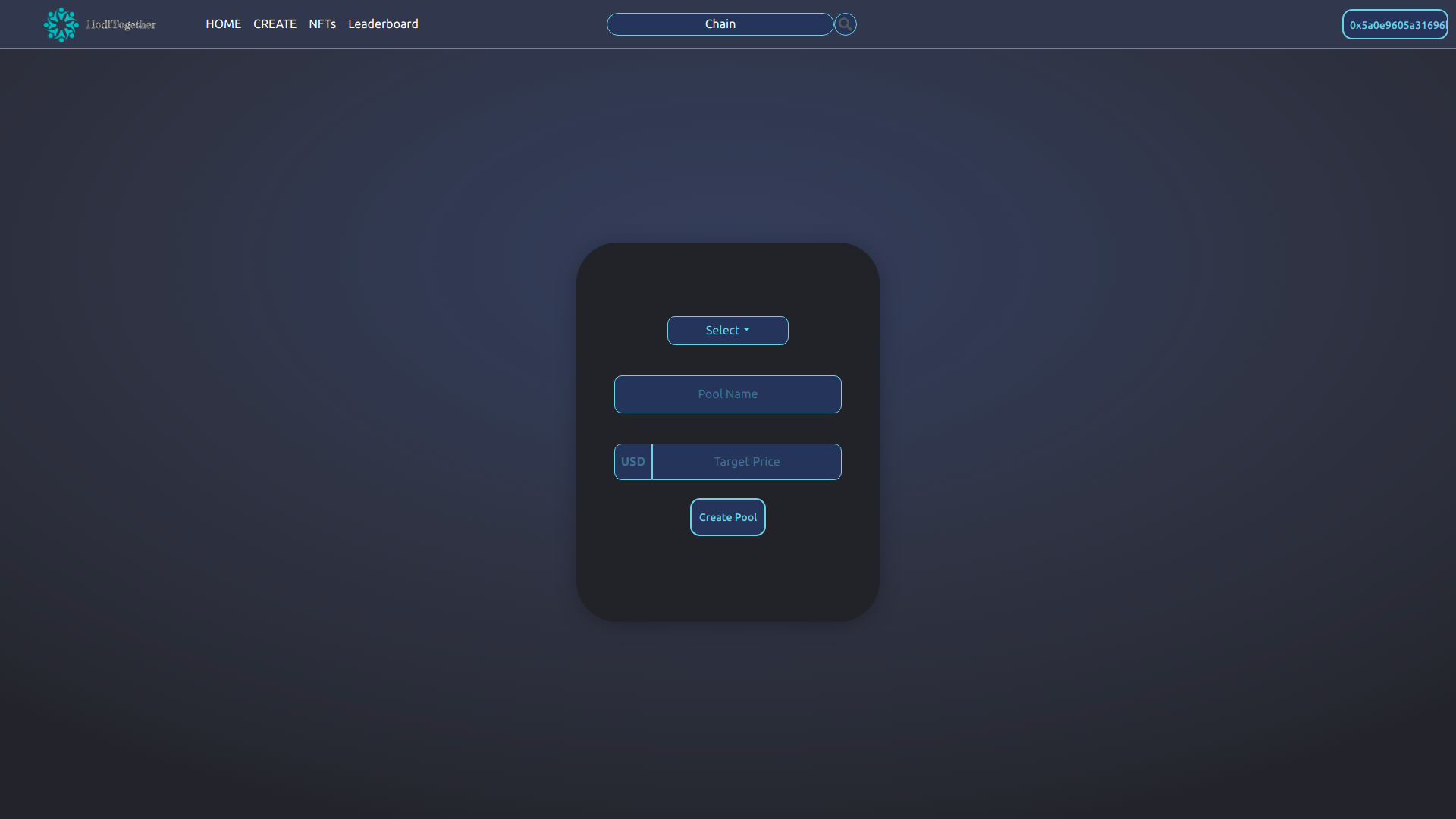This screenshot has height=819, width=1456.
Task: Open the Leaderboard page
Action: (x=383, y=24)
